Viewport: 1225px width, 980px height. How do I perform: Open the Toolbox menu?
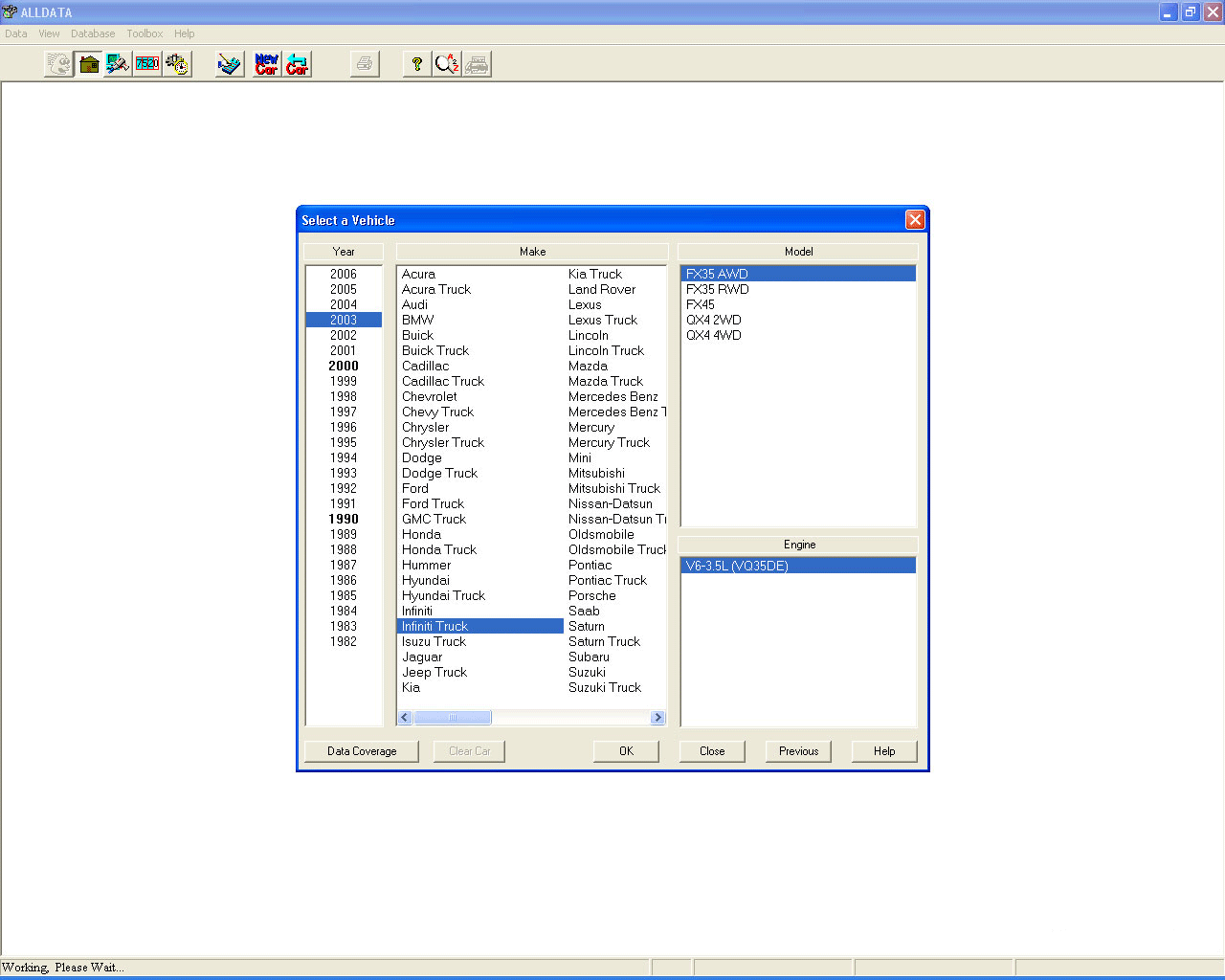tap(145, 33)
